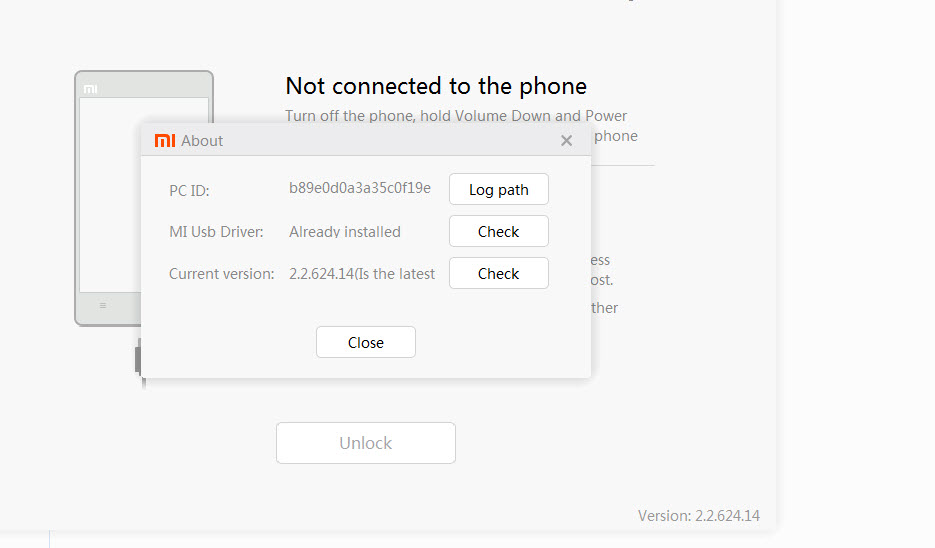The image size is (935, 548).
Task: Click the phone illustration screen
Action: coord(109,200)
